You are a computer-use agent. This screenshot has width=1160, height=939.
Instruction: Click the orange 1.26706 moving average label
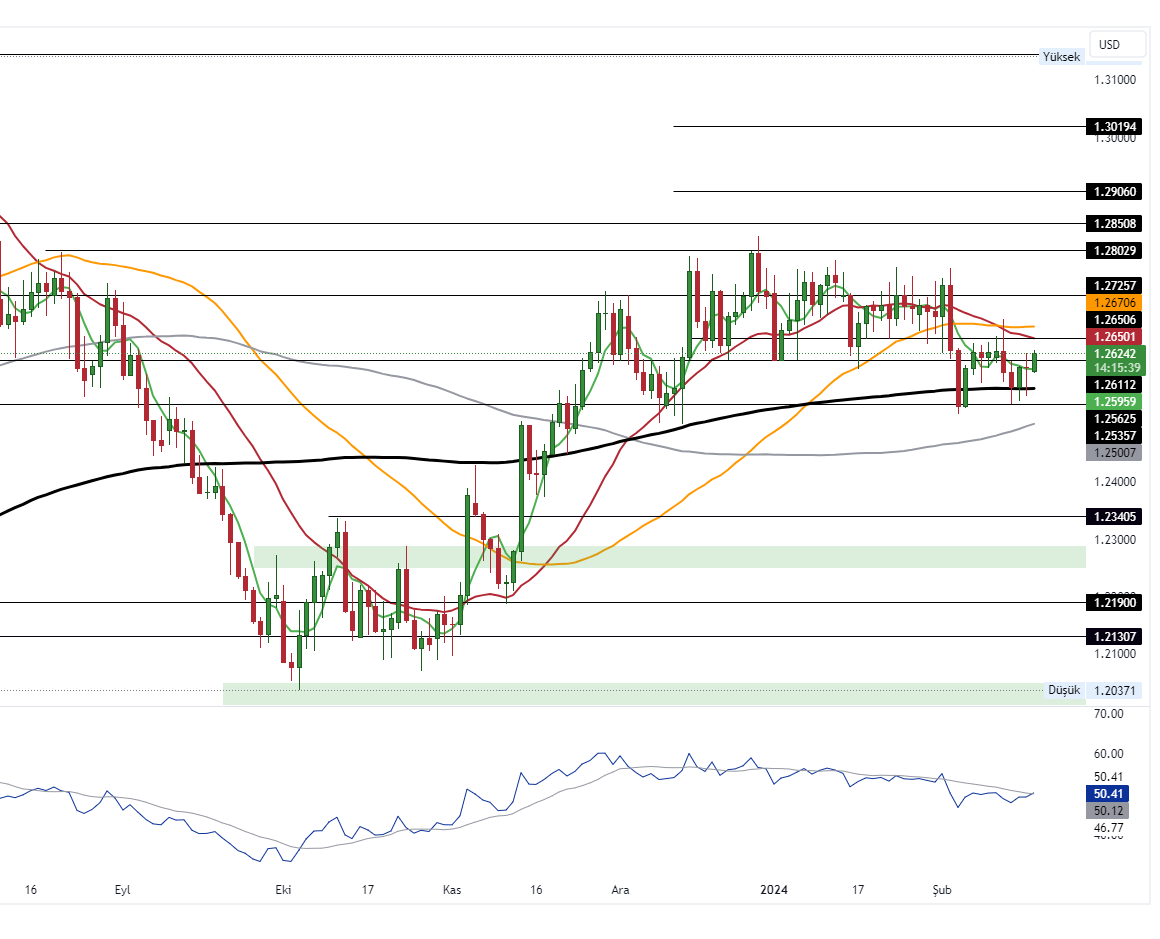pos(1114,303)
